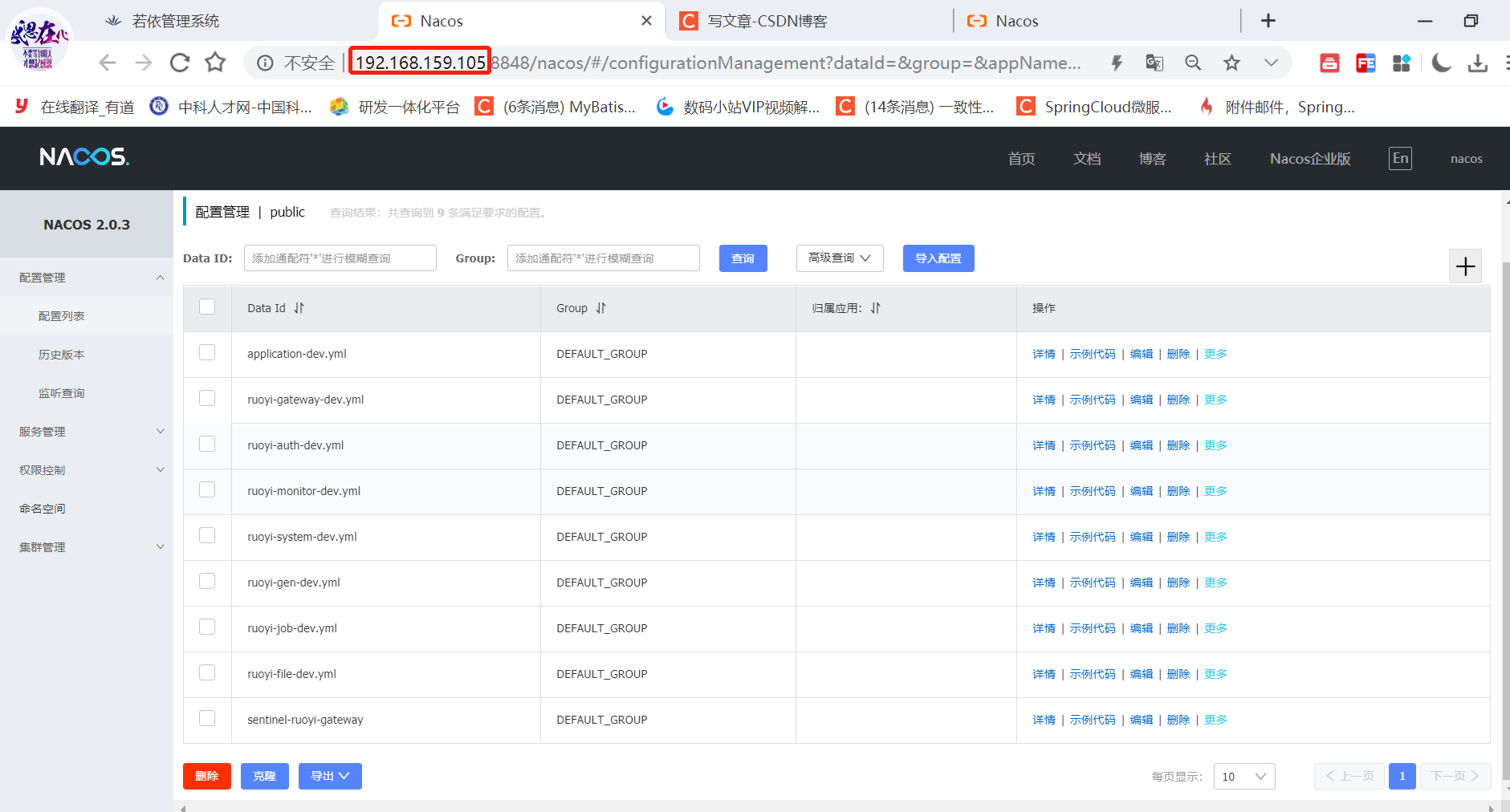The width and height of the screenshot is (1510, 812).
Task: Sort by 归属应用 column
Action: point(875,308)
